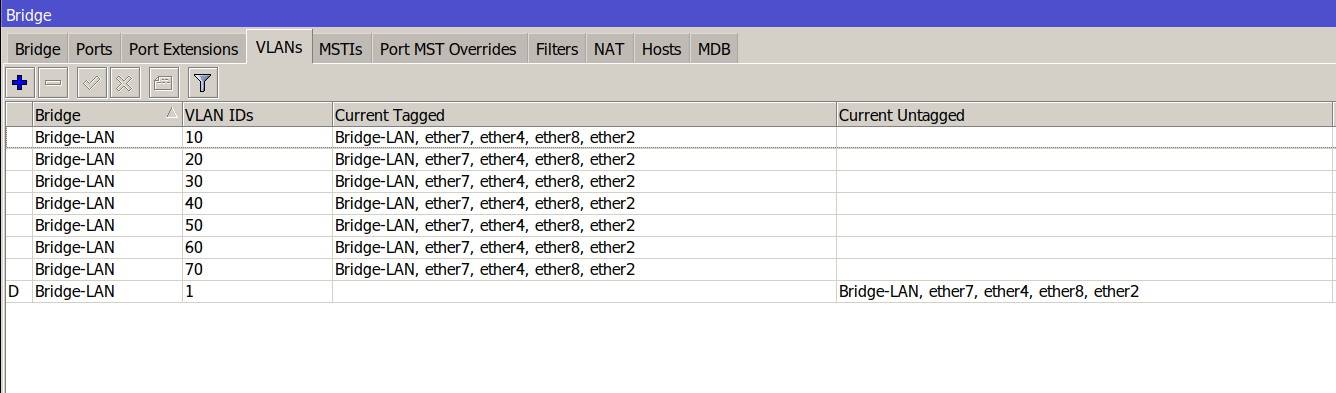Select the VLAN ID 10 cell
1336x393 pixels.
[257, 137]
